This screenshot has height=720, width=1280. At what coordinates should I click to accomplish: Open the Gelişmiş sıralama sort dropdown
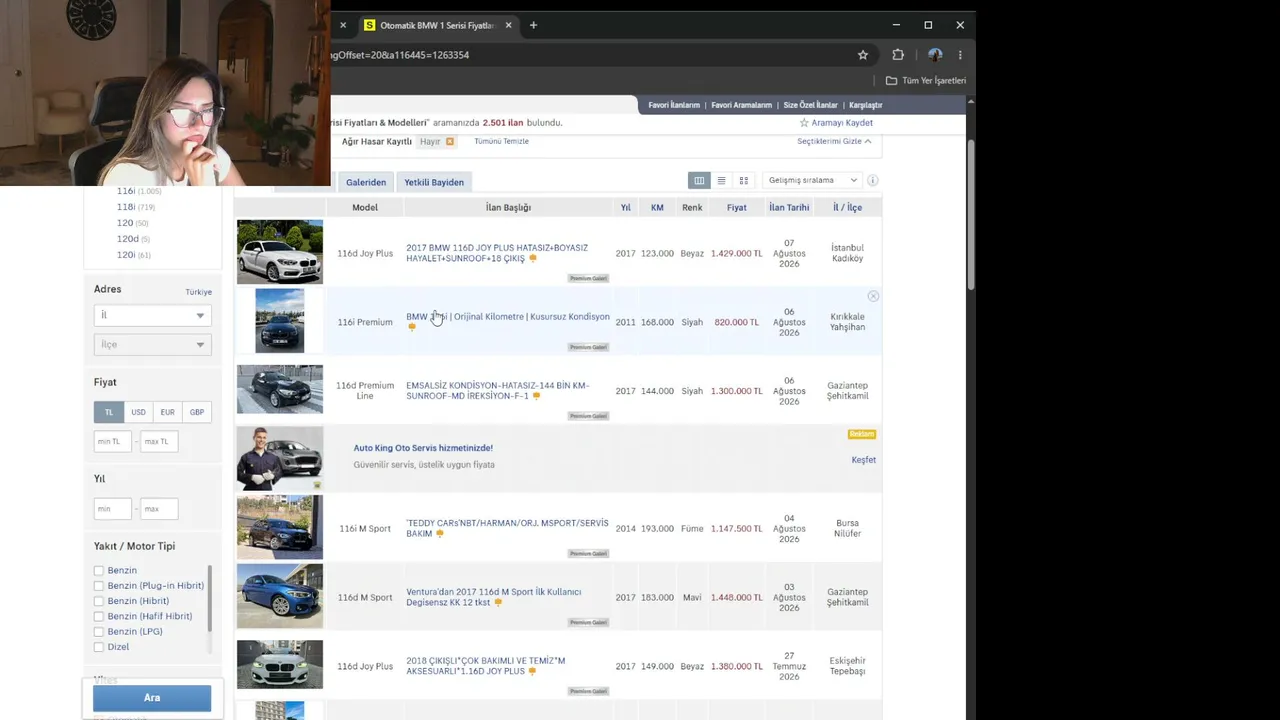click(x=812, y=181)
